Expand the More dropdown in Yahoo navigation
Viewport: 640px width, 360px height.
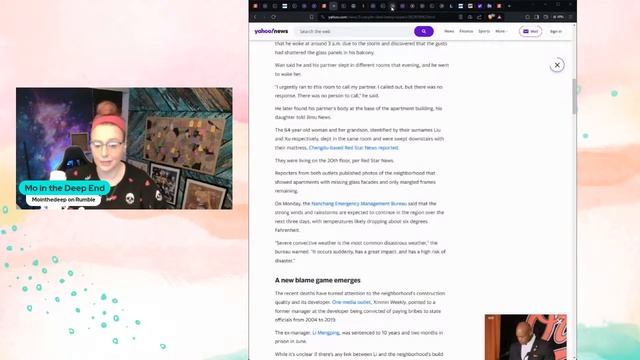pyautogui.click(x=501, y=31)
